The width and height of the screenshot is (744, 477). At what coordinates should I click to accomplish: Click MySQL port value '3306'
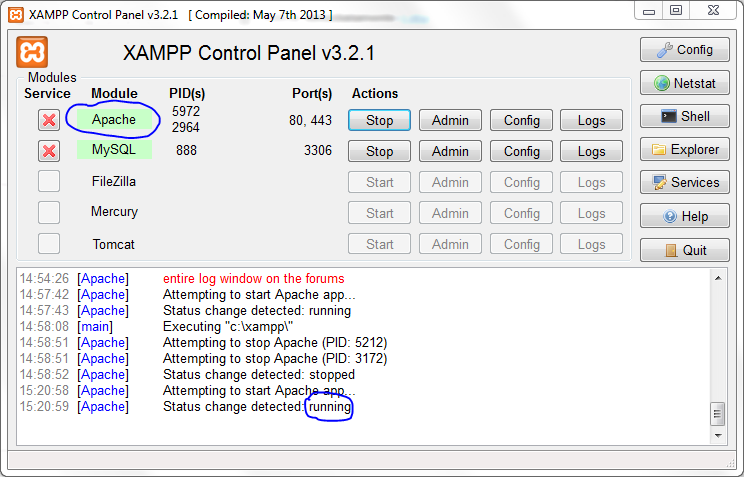pos(317,150)
